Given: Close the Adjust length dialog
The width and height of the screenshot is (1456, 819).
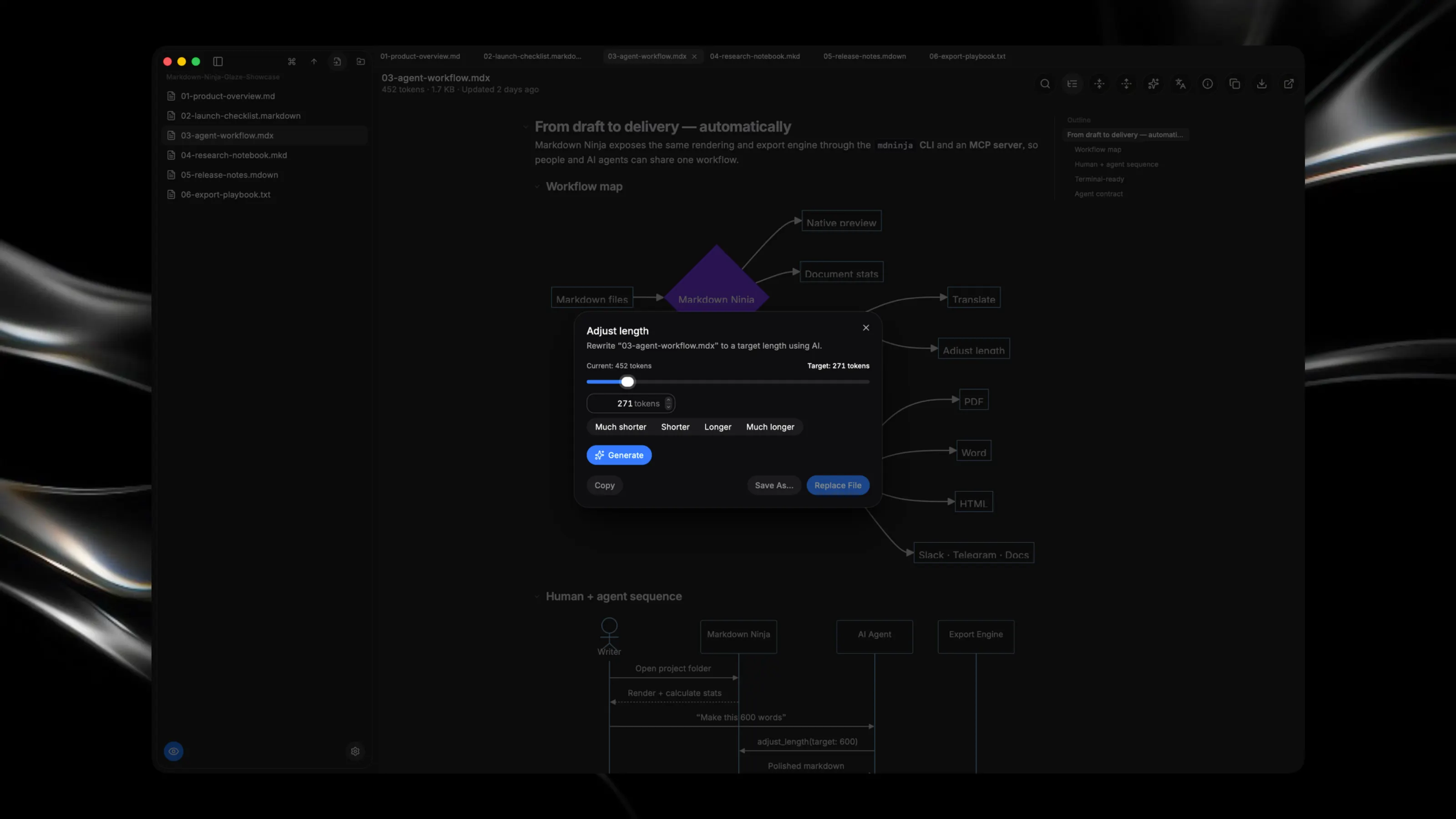Looking at the screenshot, I should coord(866,328).
